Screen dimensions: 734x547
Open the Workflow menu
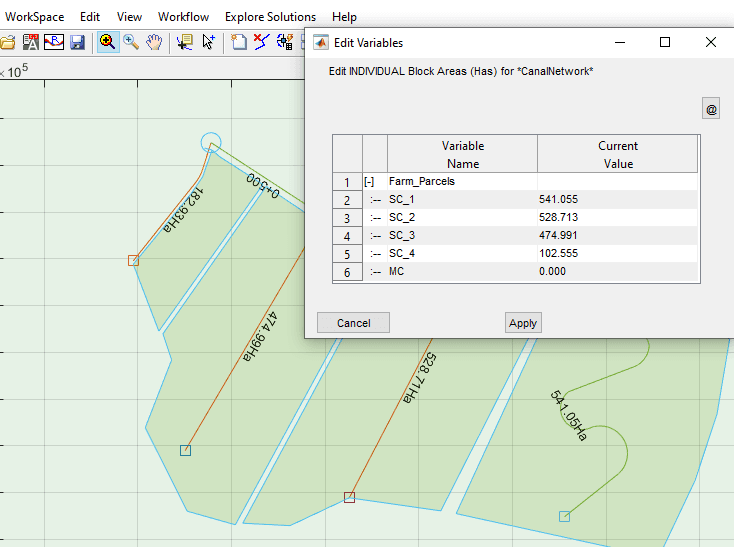click(183, 17)
